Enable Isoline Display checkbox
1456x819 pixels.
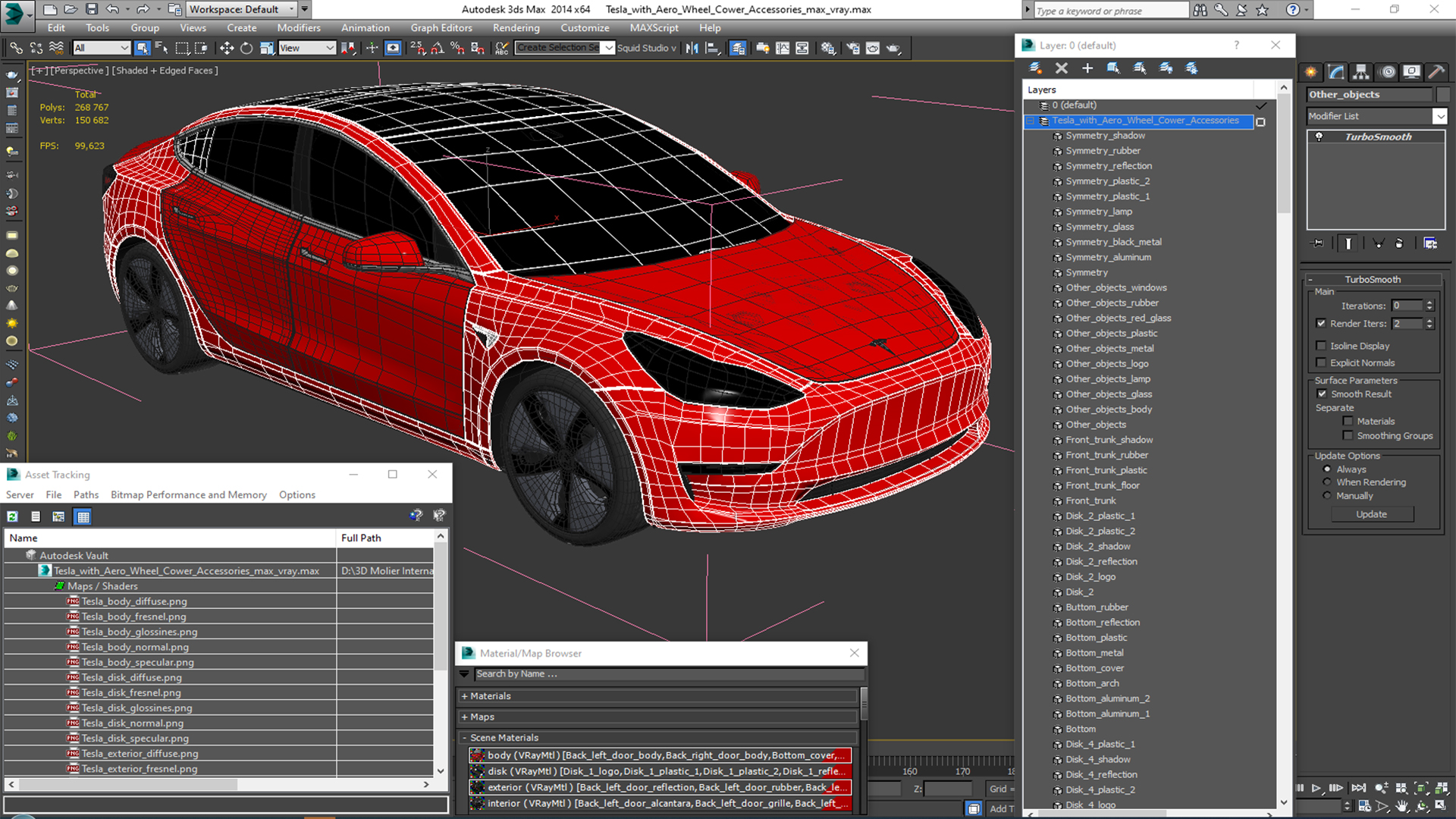tap(1322, 346)
